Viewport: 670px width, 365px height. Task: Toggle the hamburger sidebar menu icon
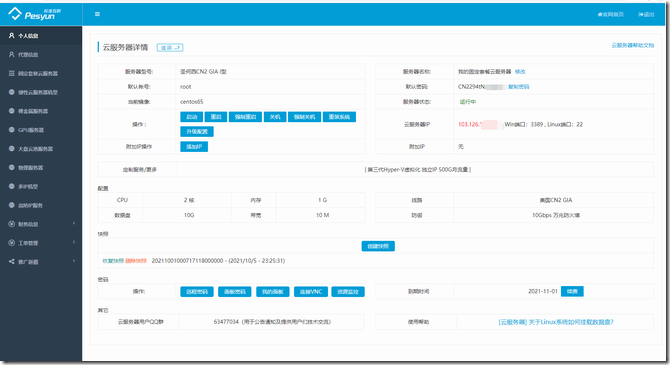97,14
